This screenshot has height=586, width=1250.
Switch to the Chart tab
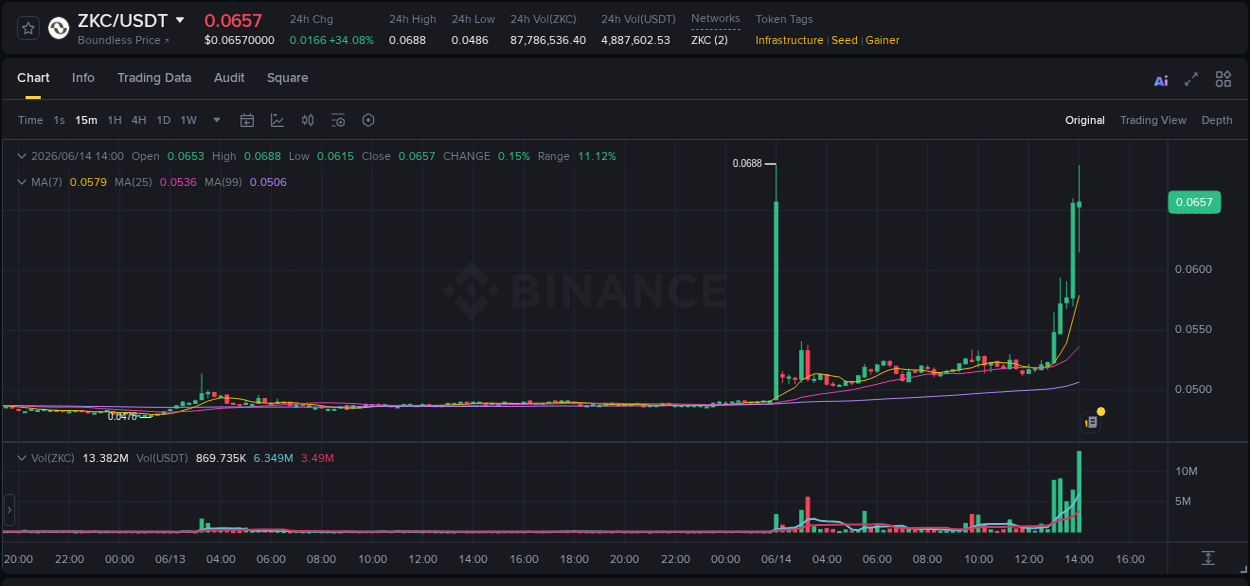point(33,78)
